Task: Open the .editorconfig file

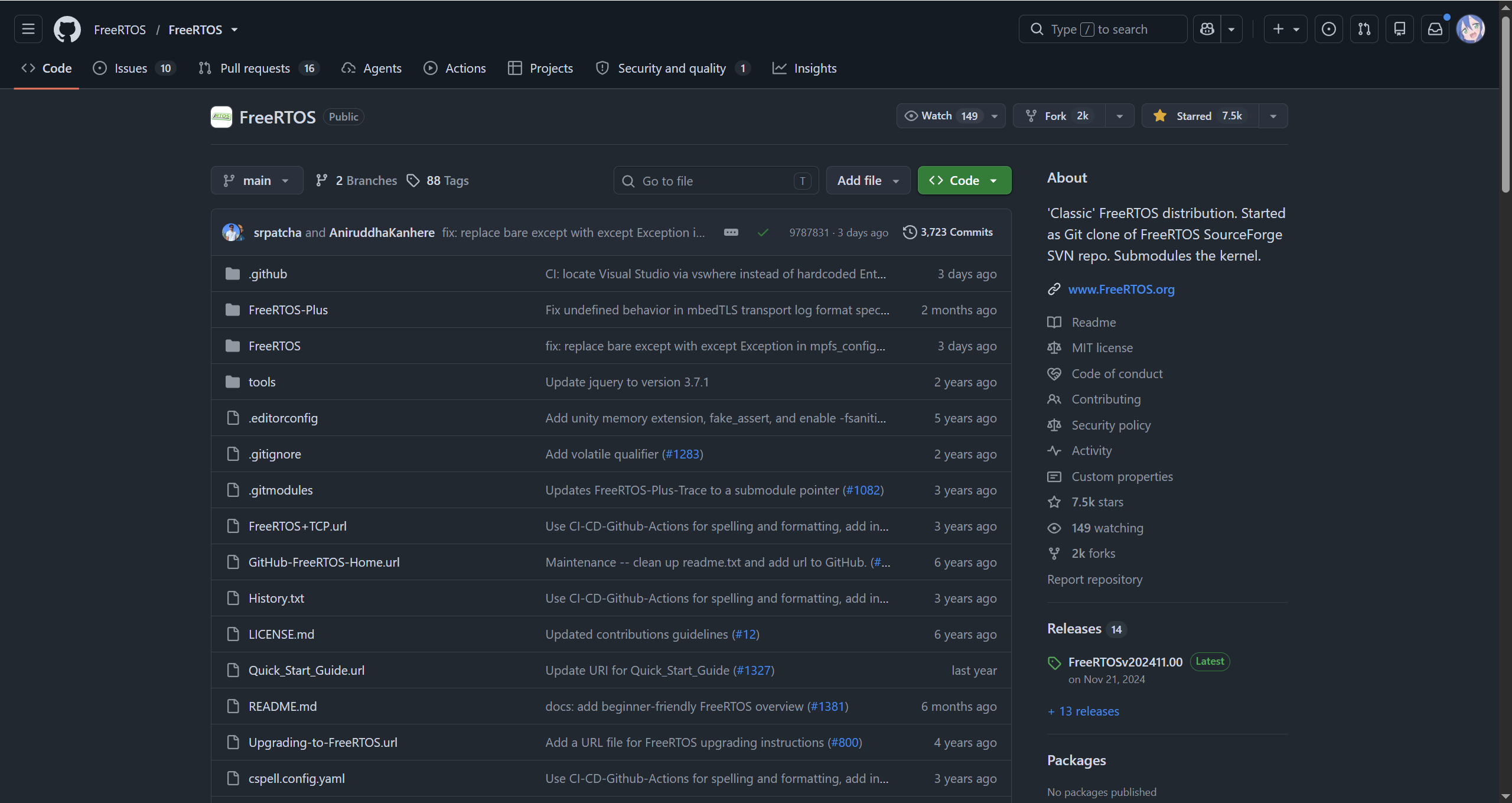Action: tap(283, 418)
